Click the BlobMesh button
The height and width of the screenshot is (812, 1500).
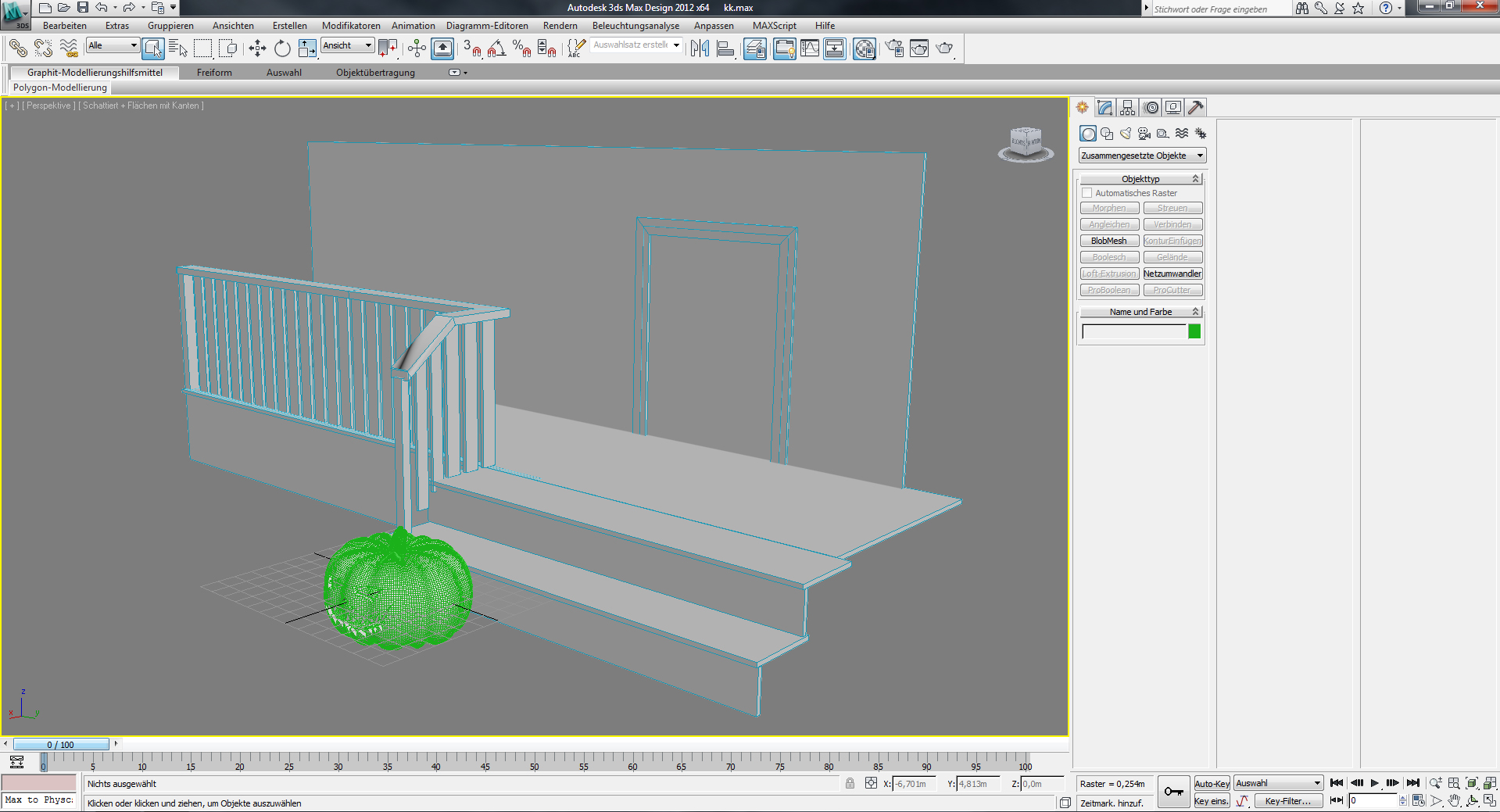(1109, 241)
